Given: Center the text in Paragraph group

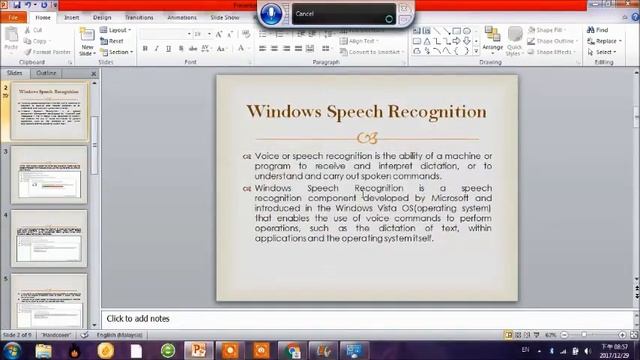Looking at the screenshot, I should [274, 49].
